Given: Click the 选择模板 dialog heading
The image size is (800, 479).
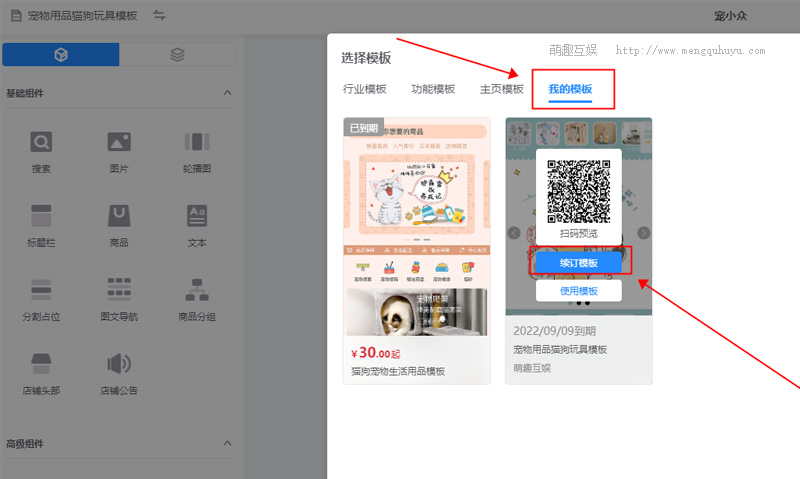Looking at the screenshot, I should (366, 58).
